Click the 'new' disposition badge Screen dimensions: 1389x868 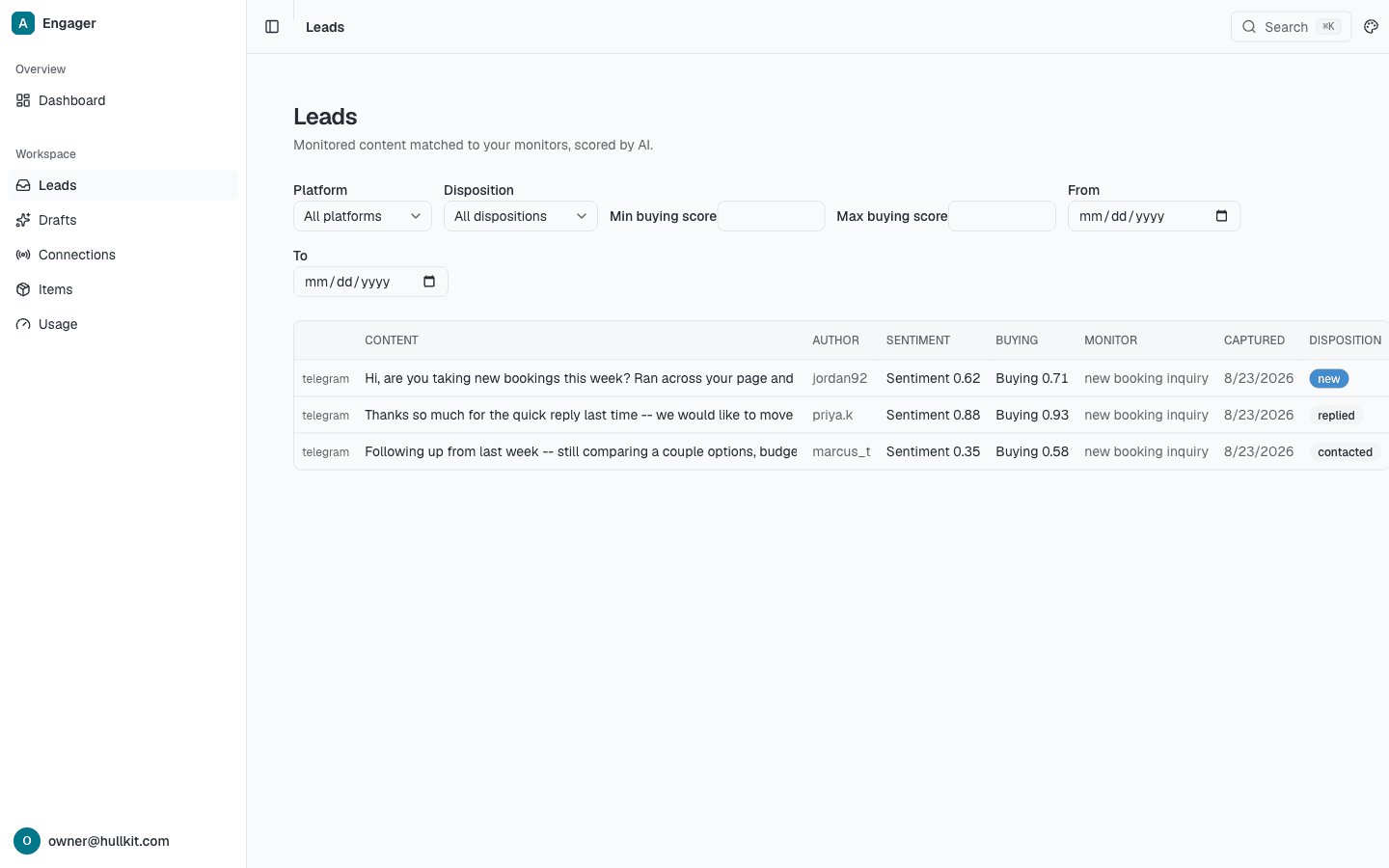click(x=1329, y=379)
